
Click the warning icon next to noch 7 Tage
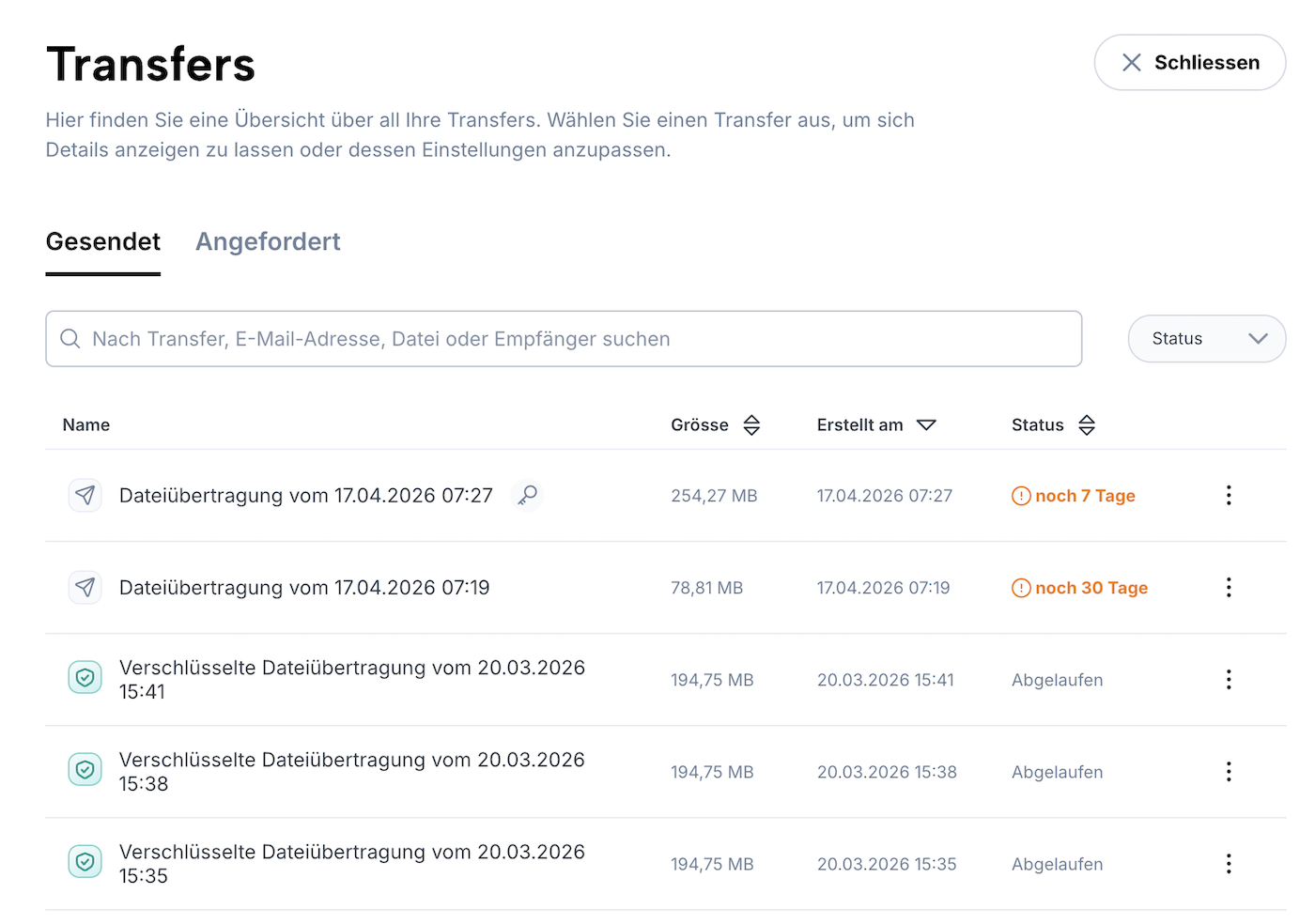1021,496
